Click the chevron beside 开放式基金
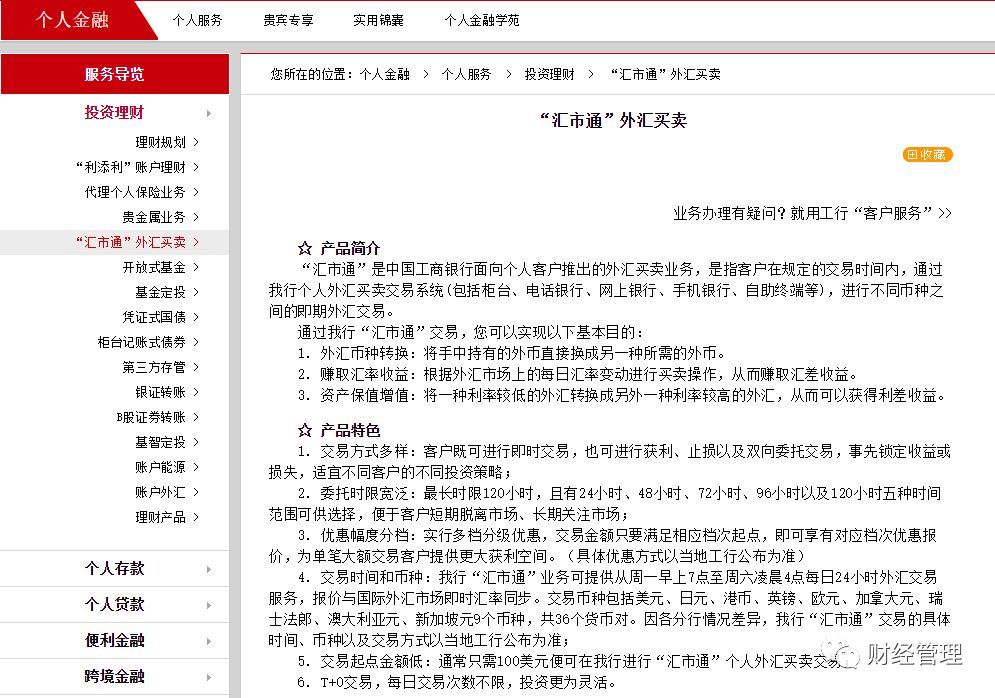 point(196,267)
